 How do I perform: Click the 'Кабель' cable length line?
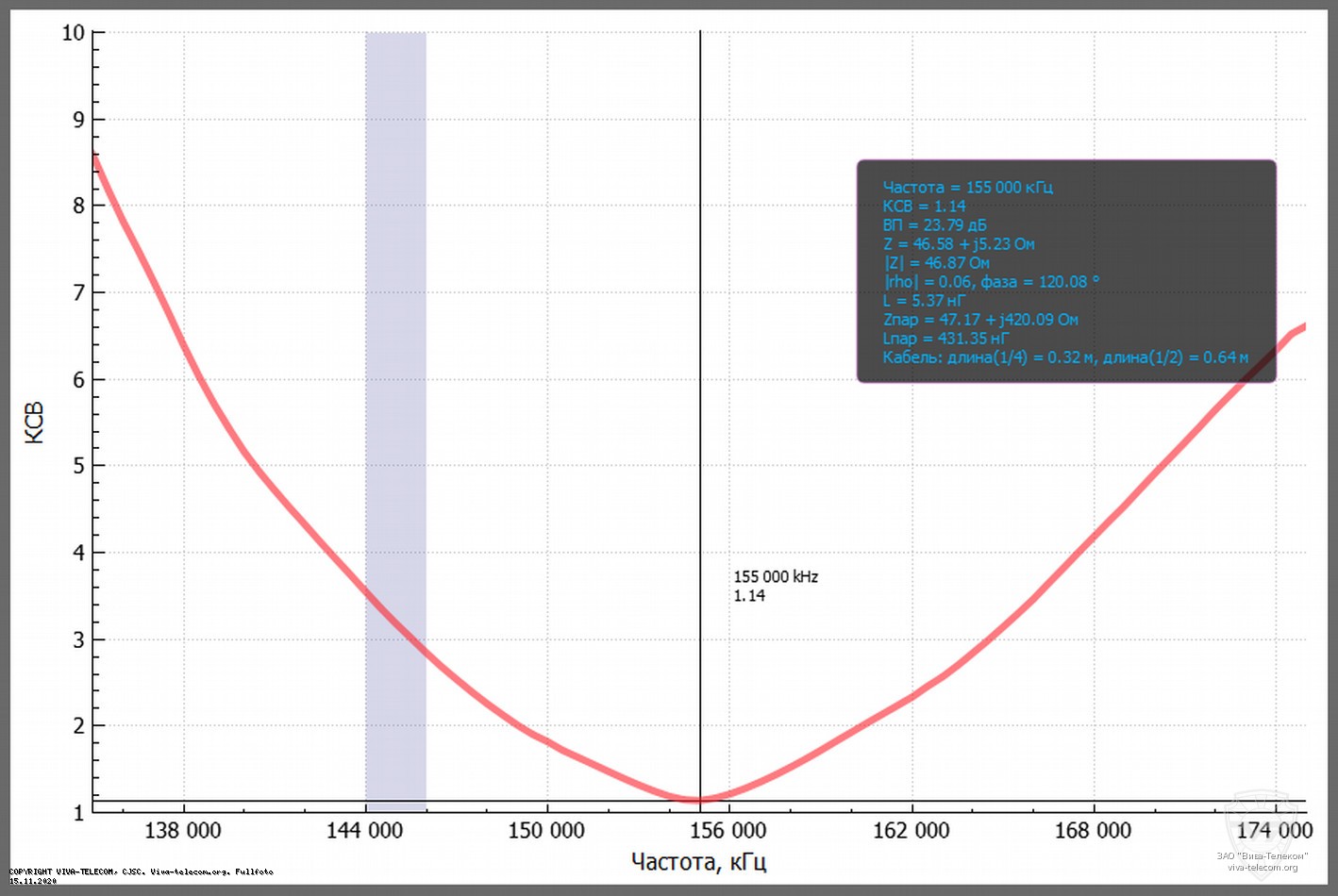[x=1064, y=357]
